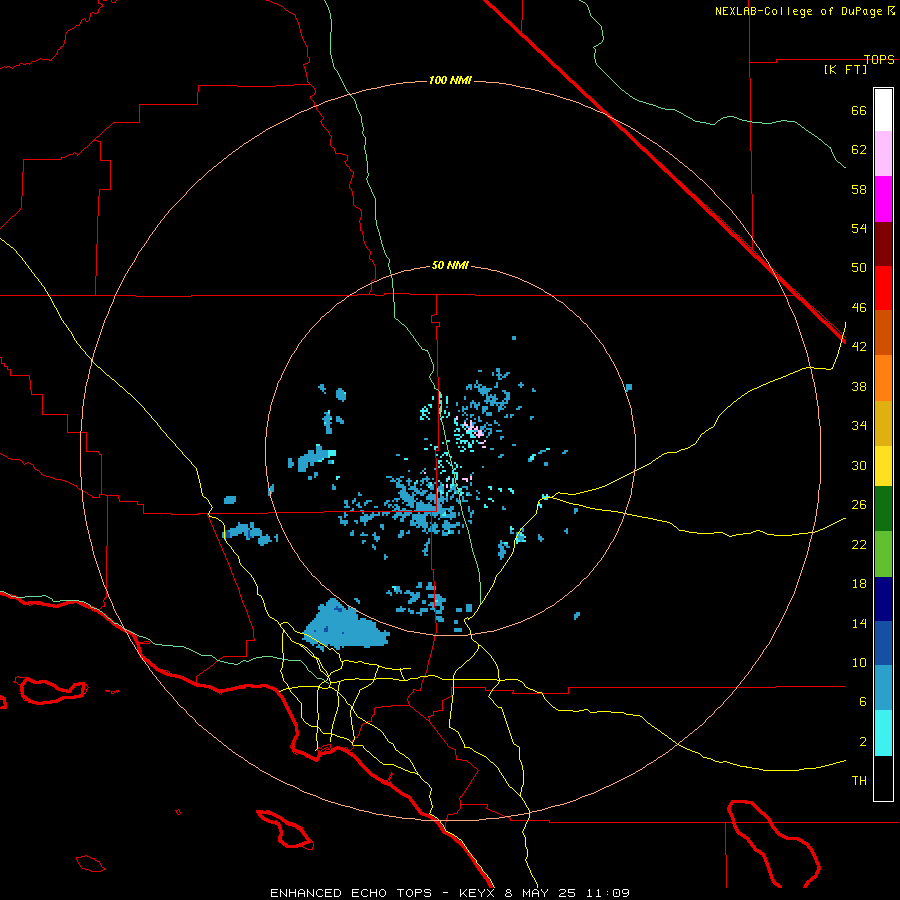Click the cyan 2 kft legend swatch
This screenshot has width=900, height=900.
click(883, 733)
